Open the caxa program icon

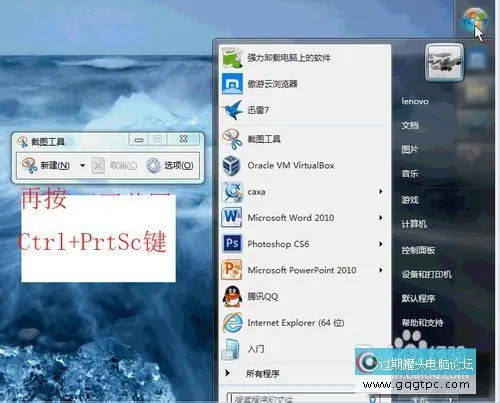click(x=232, y=192)
